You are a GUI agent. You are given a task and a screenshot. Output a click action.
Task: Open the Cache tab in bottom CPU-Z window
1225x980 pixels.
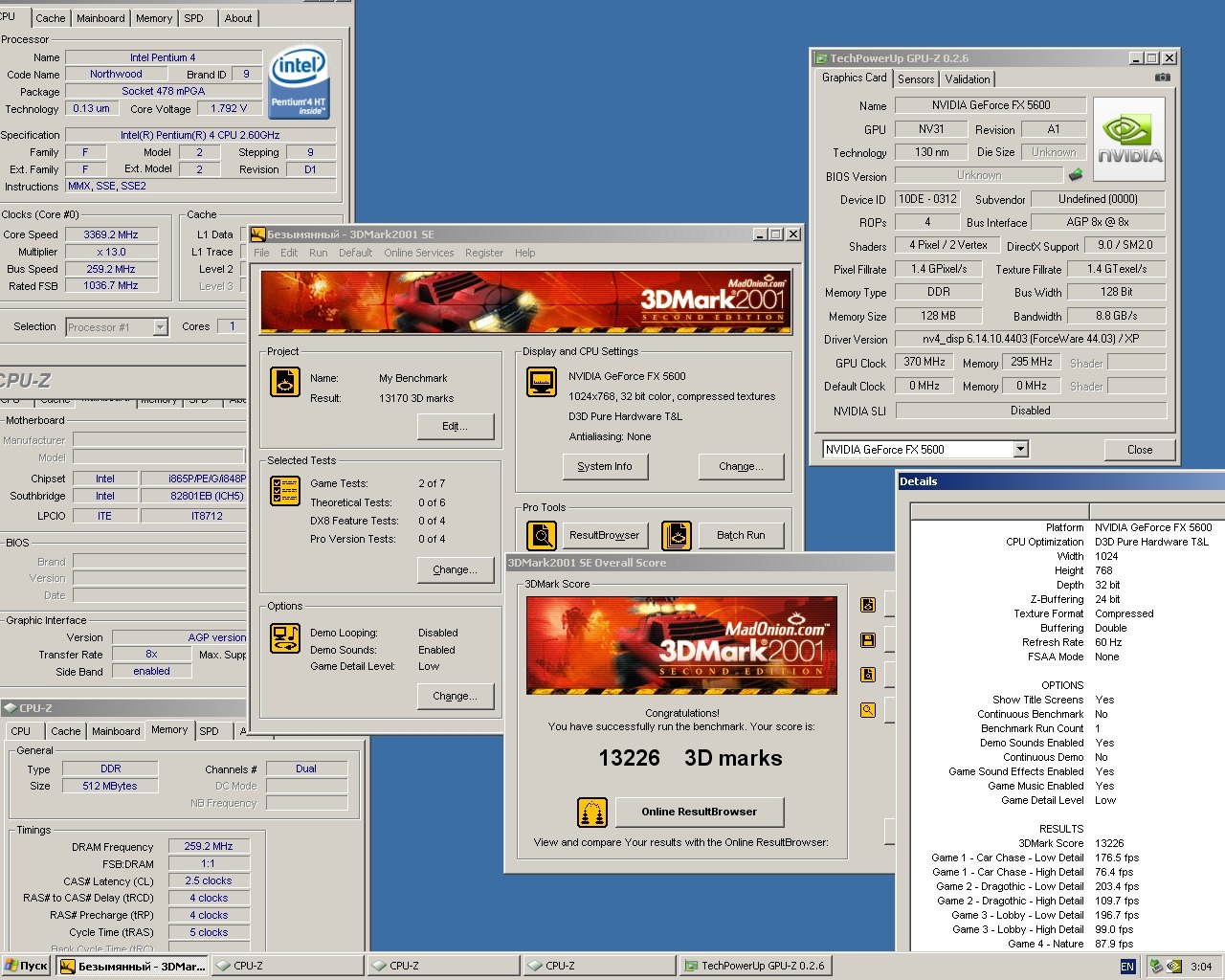[66, 731]
